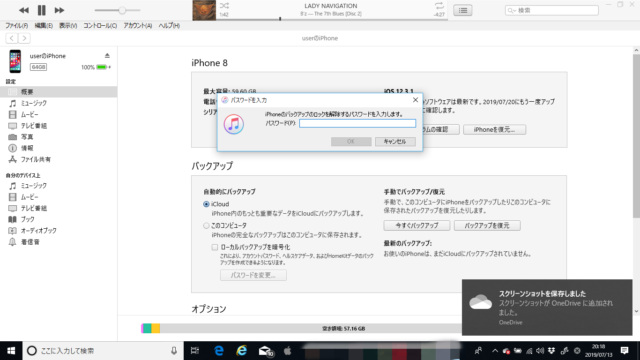The width and height of the screenshot is (640, 360).
Task: Show hidden tray icons chevron
Action: click(495, 351)
